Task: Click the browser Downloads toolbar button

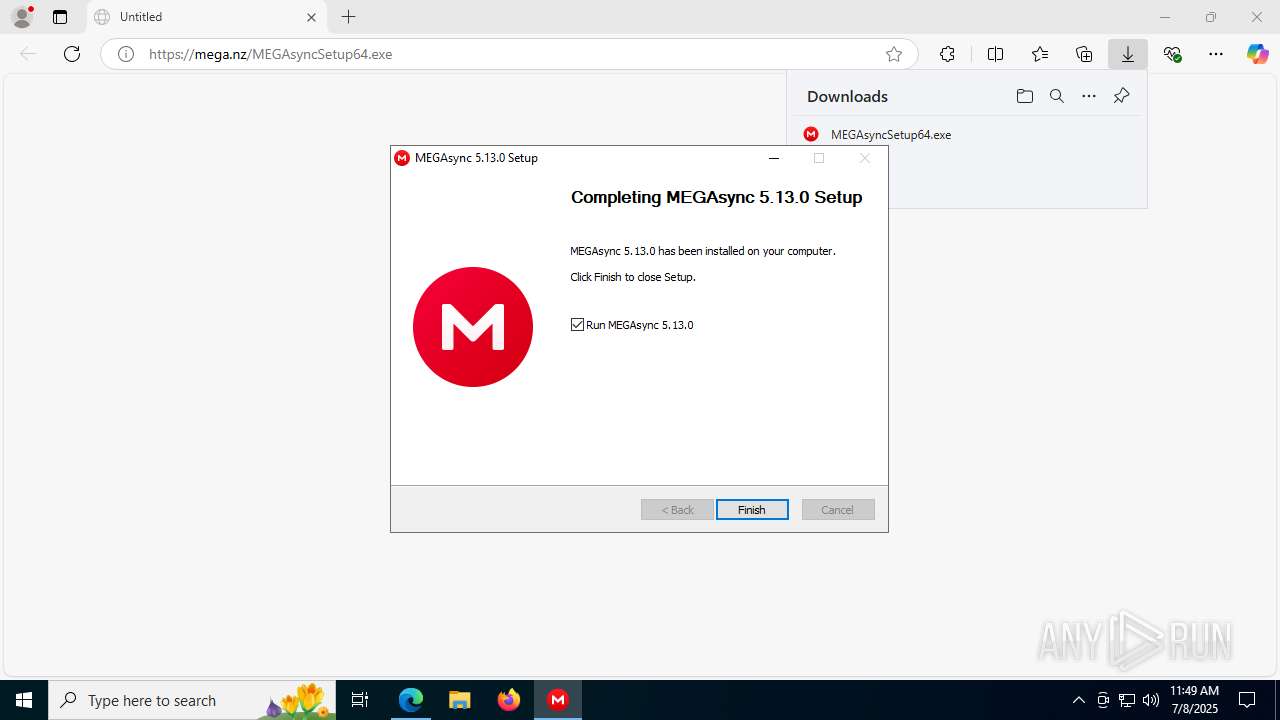Action: click(x=1128, y=54)
